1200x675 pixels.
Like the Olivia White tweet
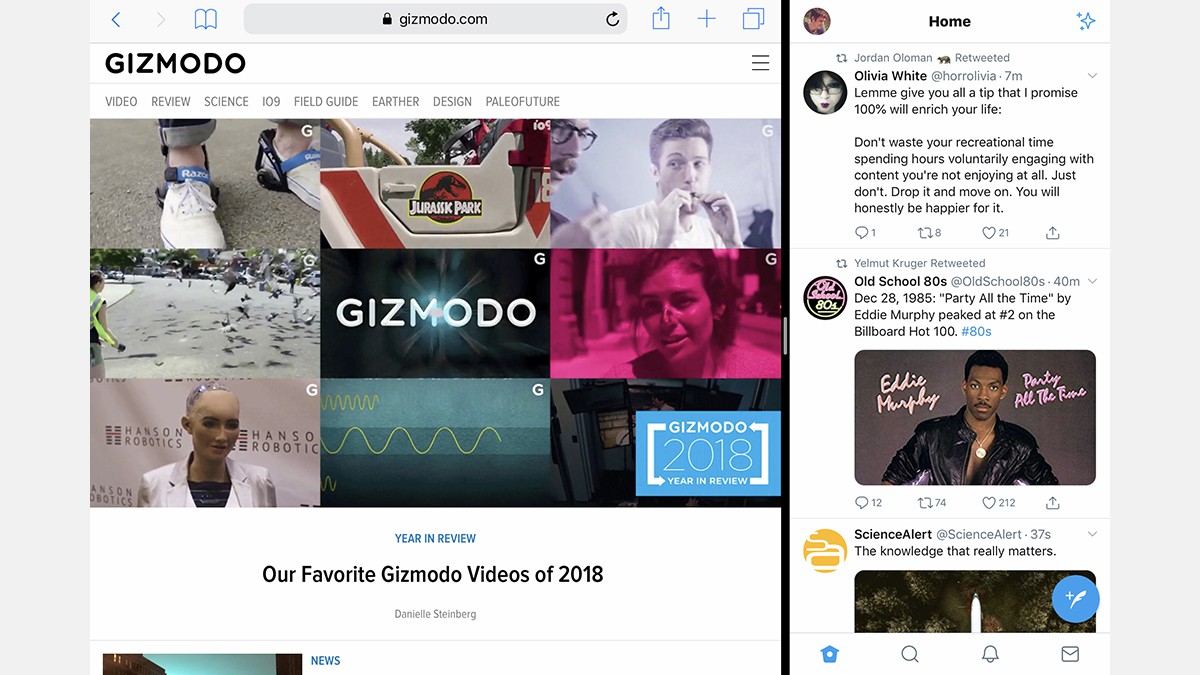(989, 233)
